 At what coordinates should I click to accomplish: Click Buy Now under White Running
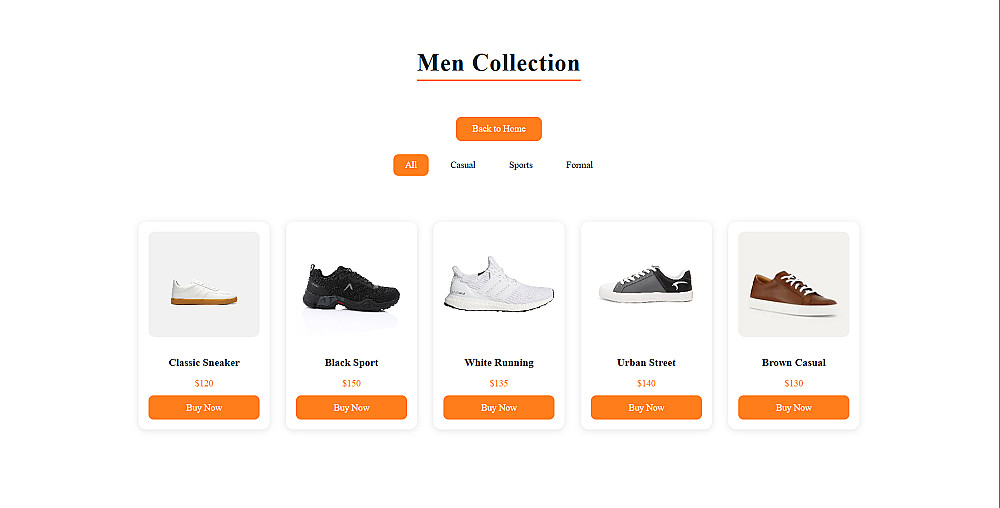[499, 408]
